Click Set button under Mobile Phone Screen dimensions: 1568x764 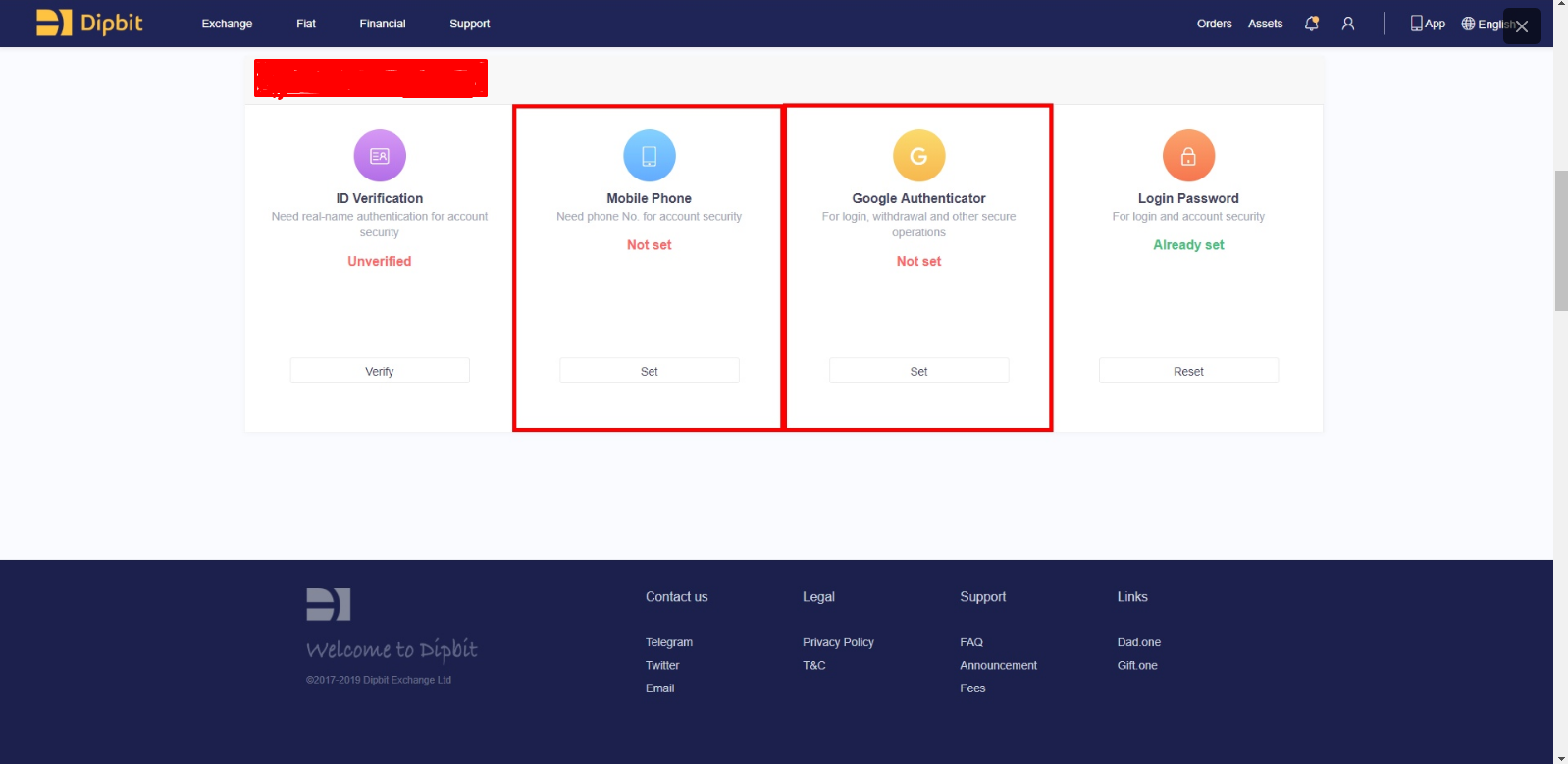tap(650, 371)
